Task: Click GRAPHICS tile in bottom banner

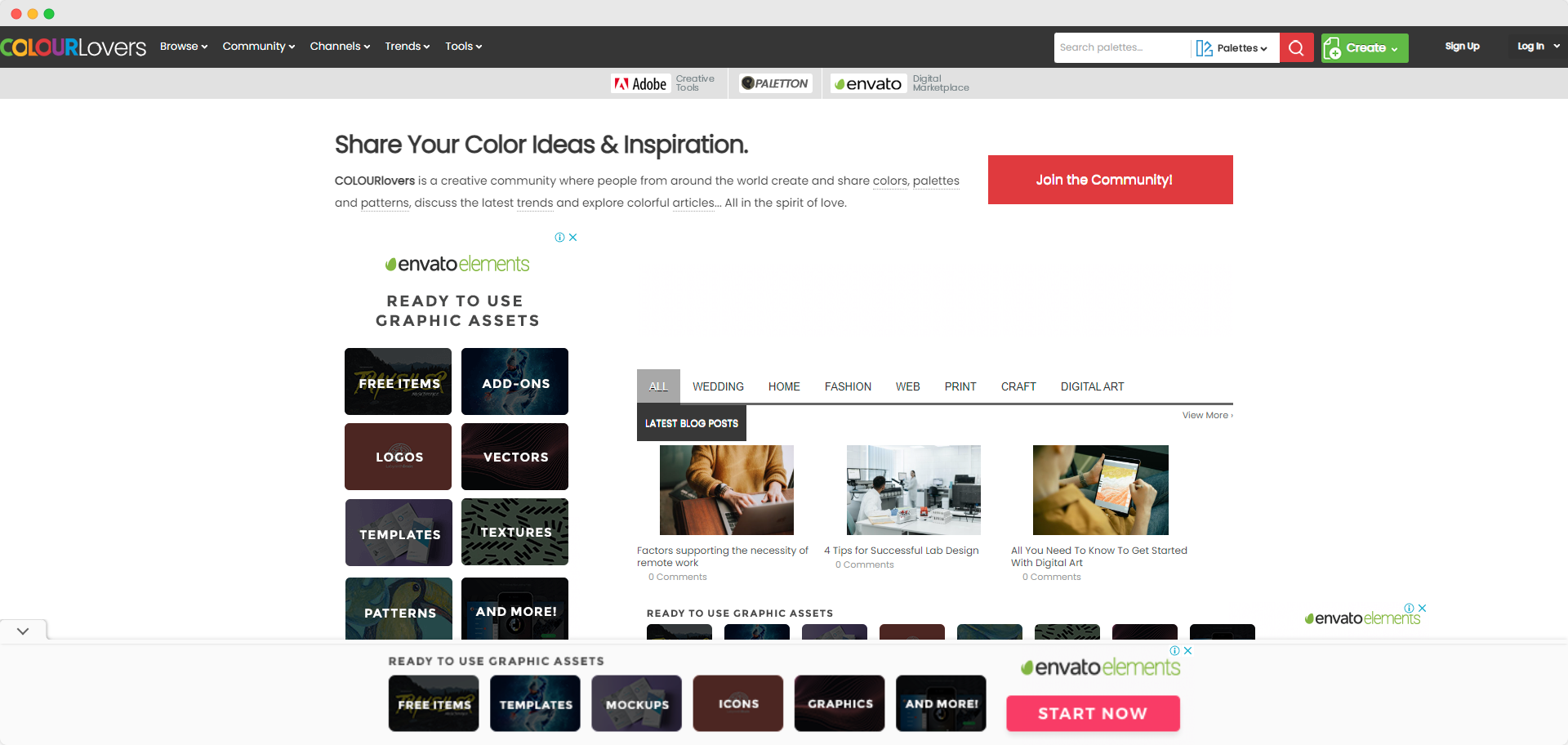Action: point(840,703)
